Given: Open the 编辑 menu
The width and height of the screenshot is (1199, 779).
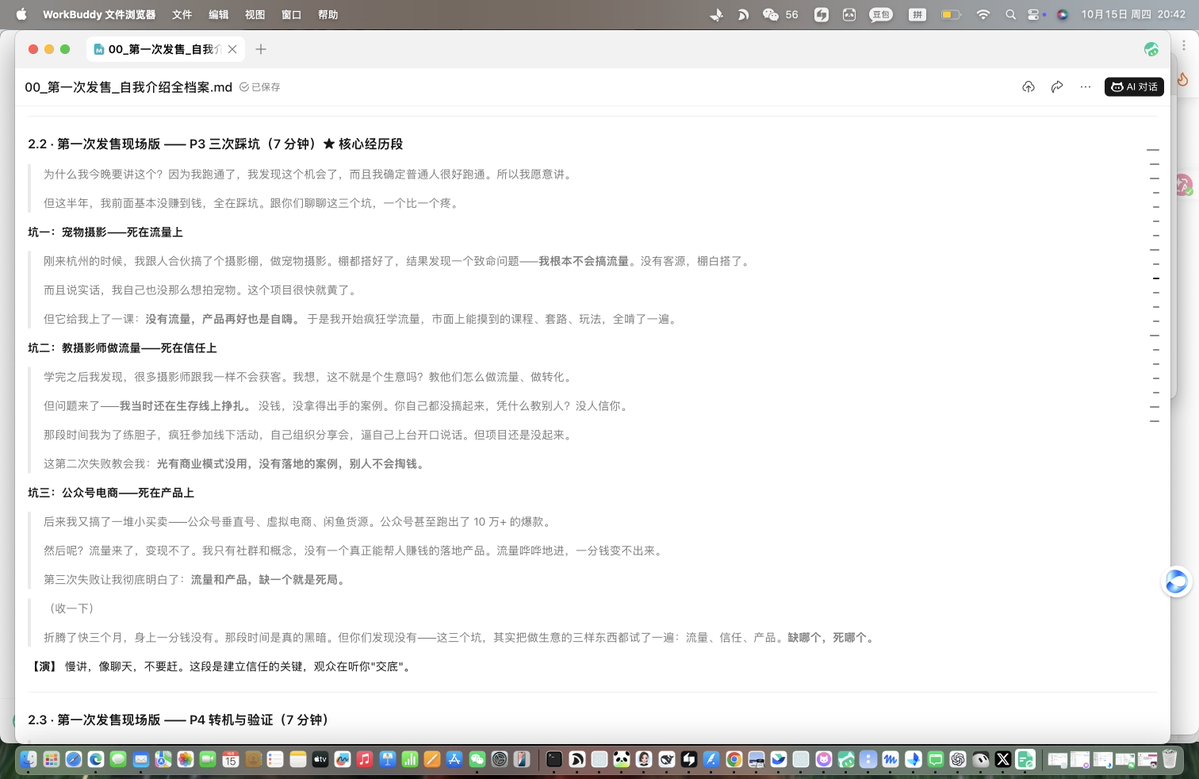Looking at the screenshot, I should click(x=219, y=15).
